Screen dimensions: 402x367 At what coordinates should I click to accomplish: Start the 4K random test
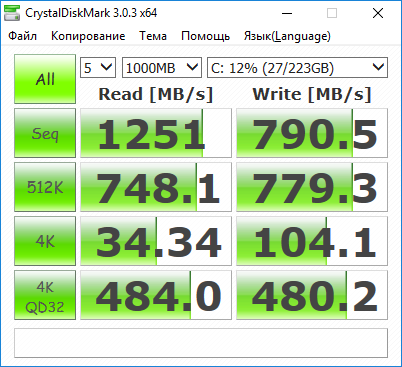(45, 241)
